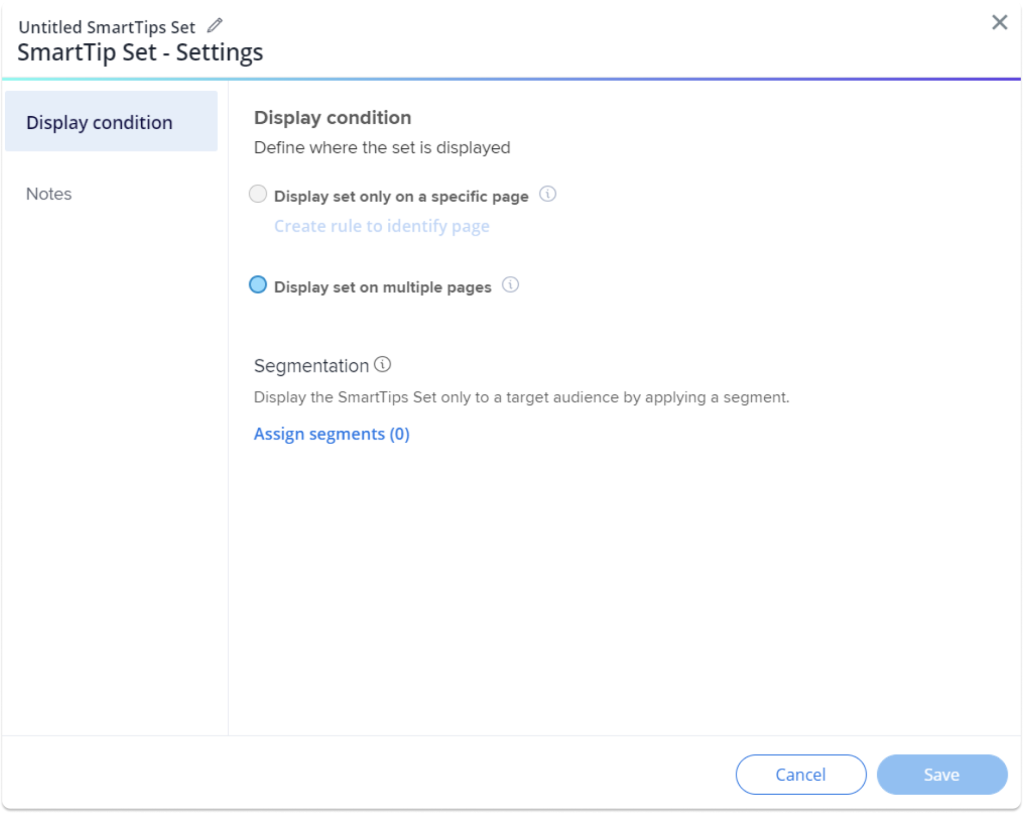
Task: Open the Notes tab
Action: pyautogui.click(x=49, y=194)
